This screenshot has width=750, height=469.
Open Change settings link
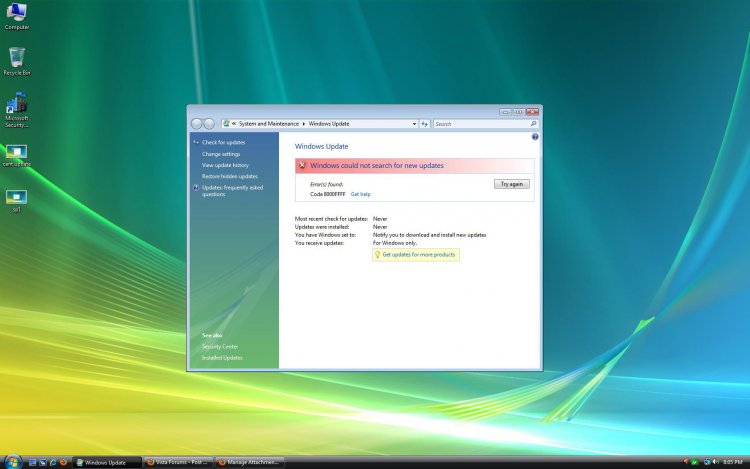click(x=221, y=154)
